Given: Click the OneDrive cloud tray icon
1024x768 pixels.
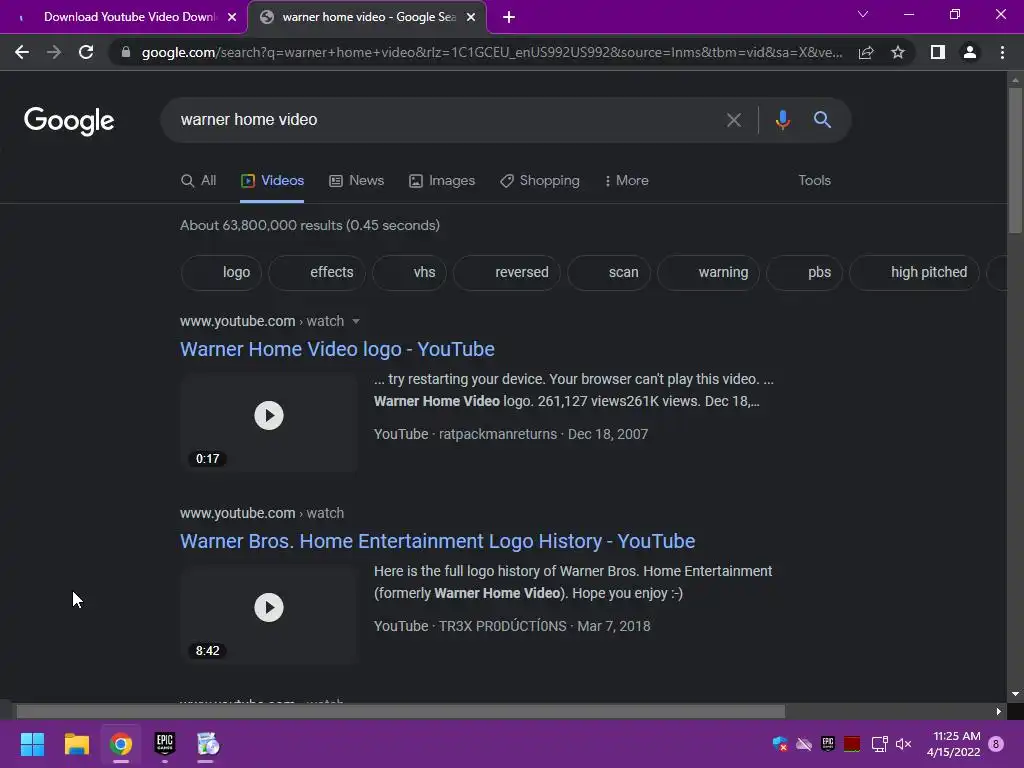Looking at the screenshot, I should point(804,744).
